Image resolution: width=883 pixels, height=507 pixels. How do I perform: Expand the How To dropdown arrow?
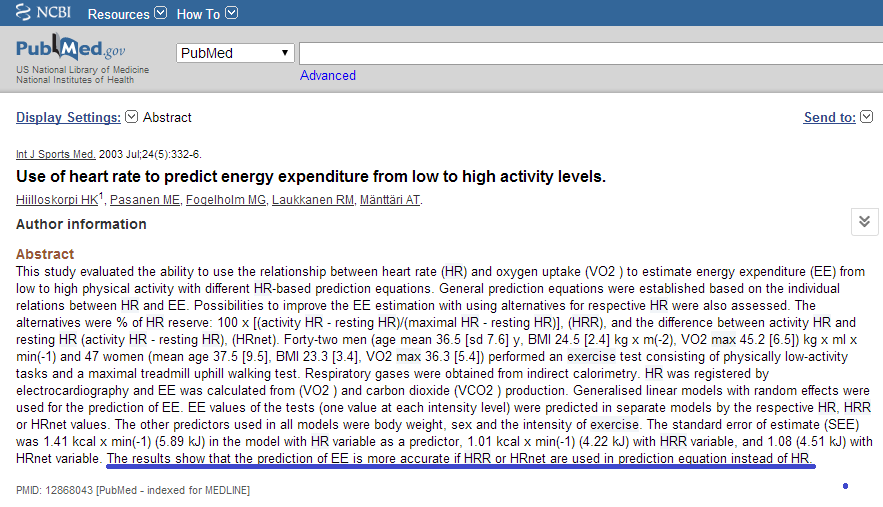tap(231, 12)
